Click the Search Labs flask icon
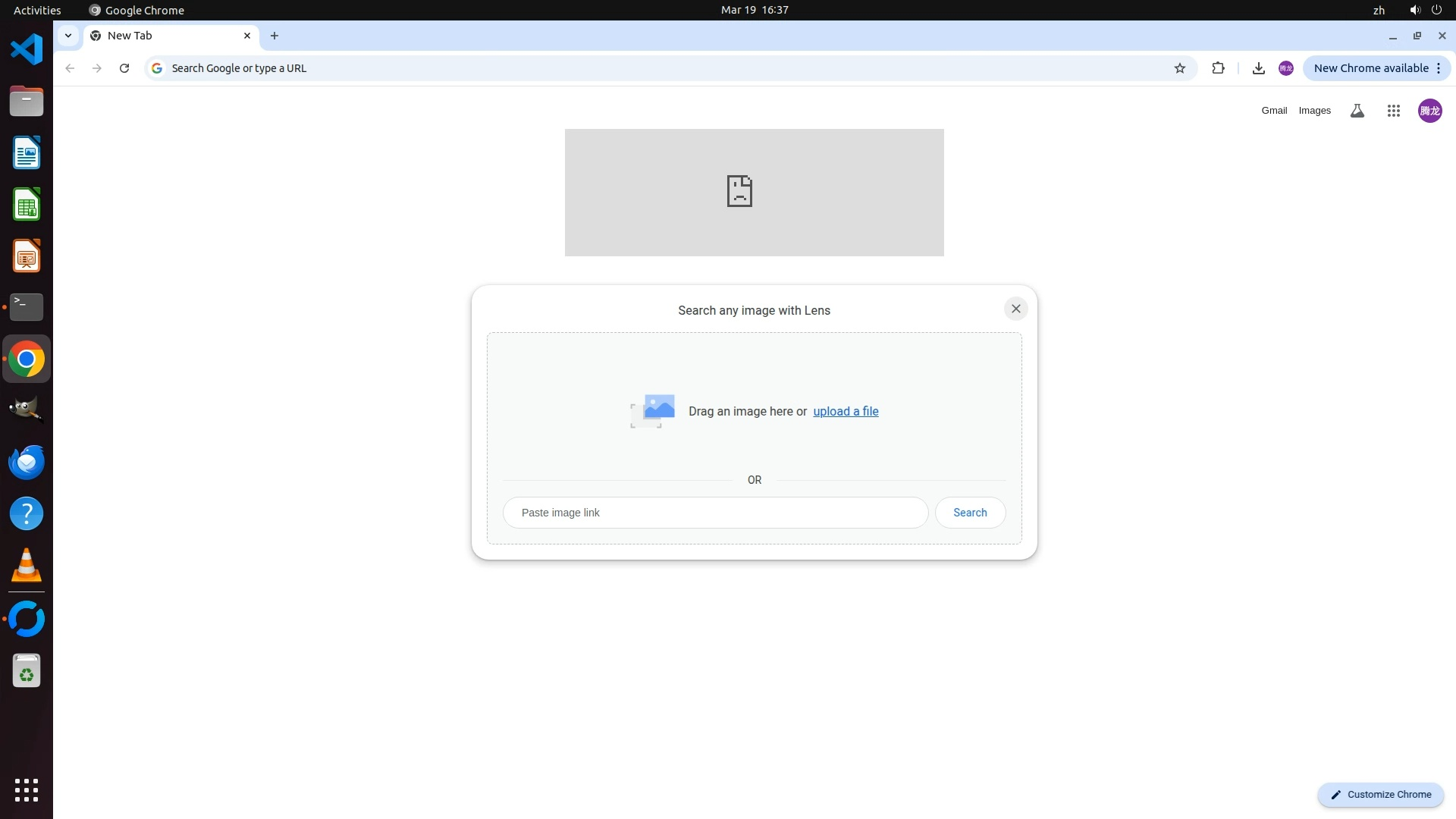This screenshot has height=819, width=1456. [x=1357, y=111]
